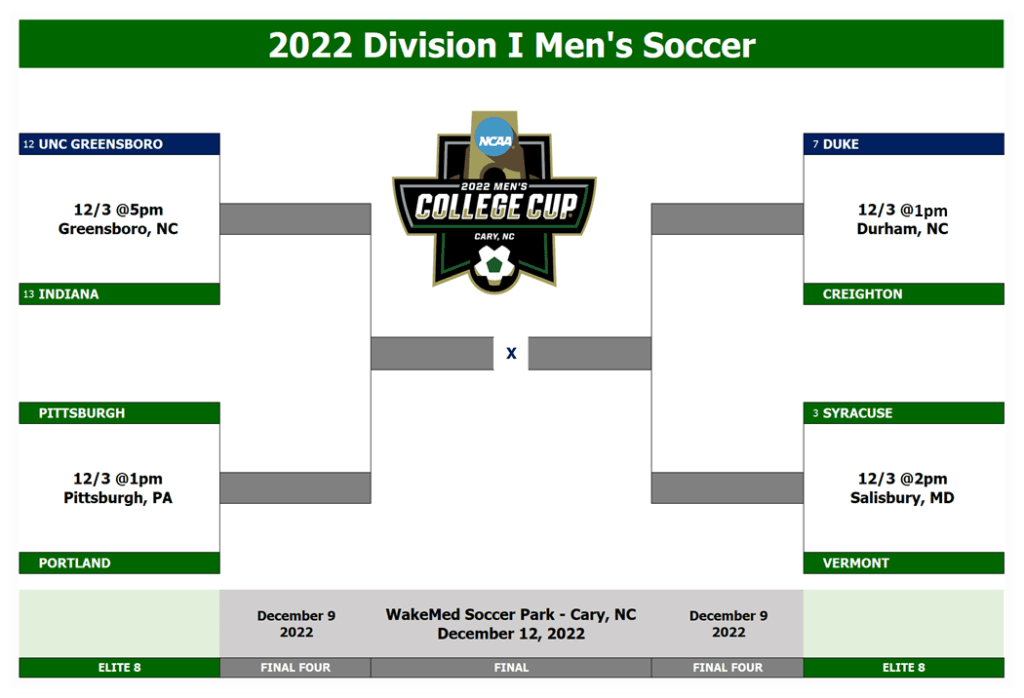Click the 2022 Men's College Cup logo

coord(494,202)
